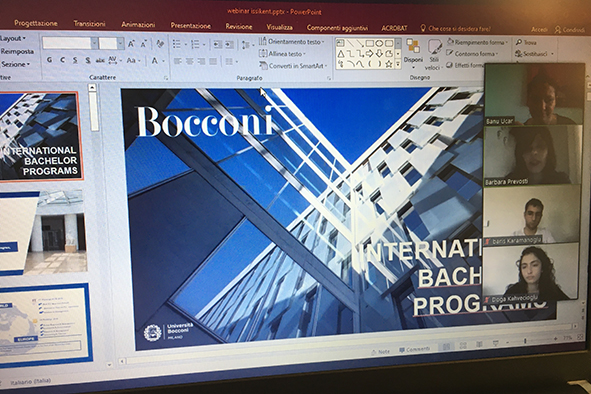Open the font name dropdown
Screen dimensions: 591x394
pyautogui.click(x=94, y=44)
